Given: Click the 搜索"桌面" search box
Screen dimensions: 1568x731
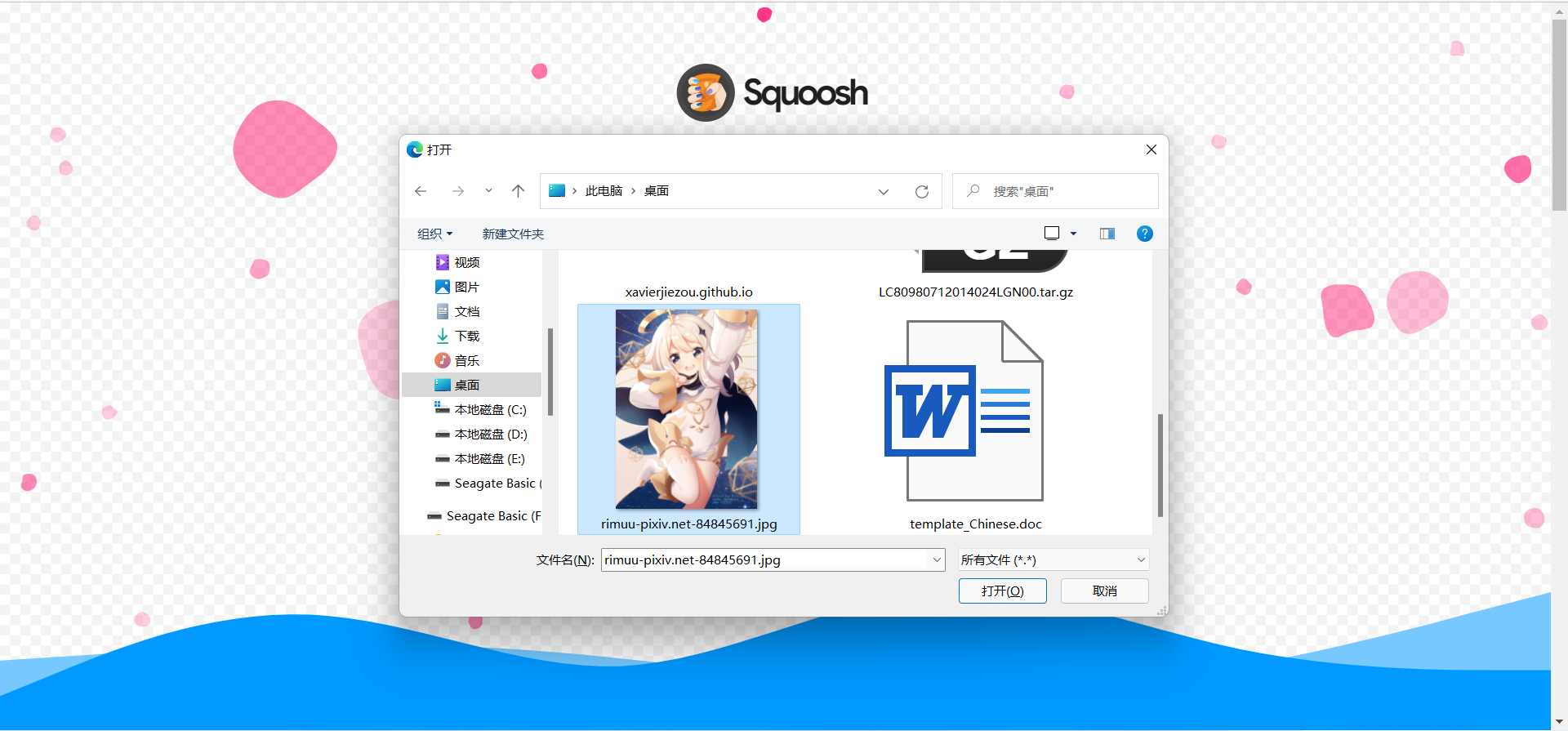Looking at the screenshot, I should tap(1055, 191).
